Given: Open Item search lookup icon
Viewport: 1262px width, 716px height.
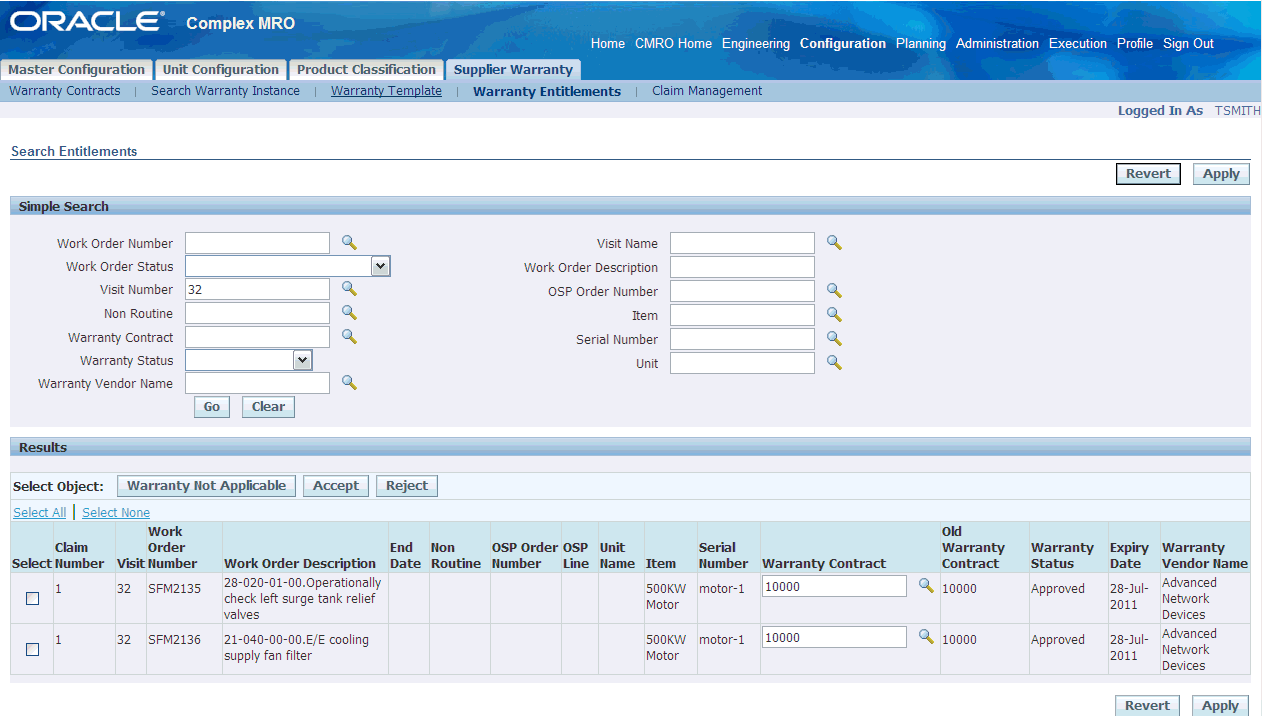Looking at the screenshot, I should point(834,314).
